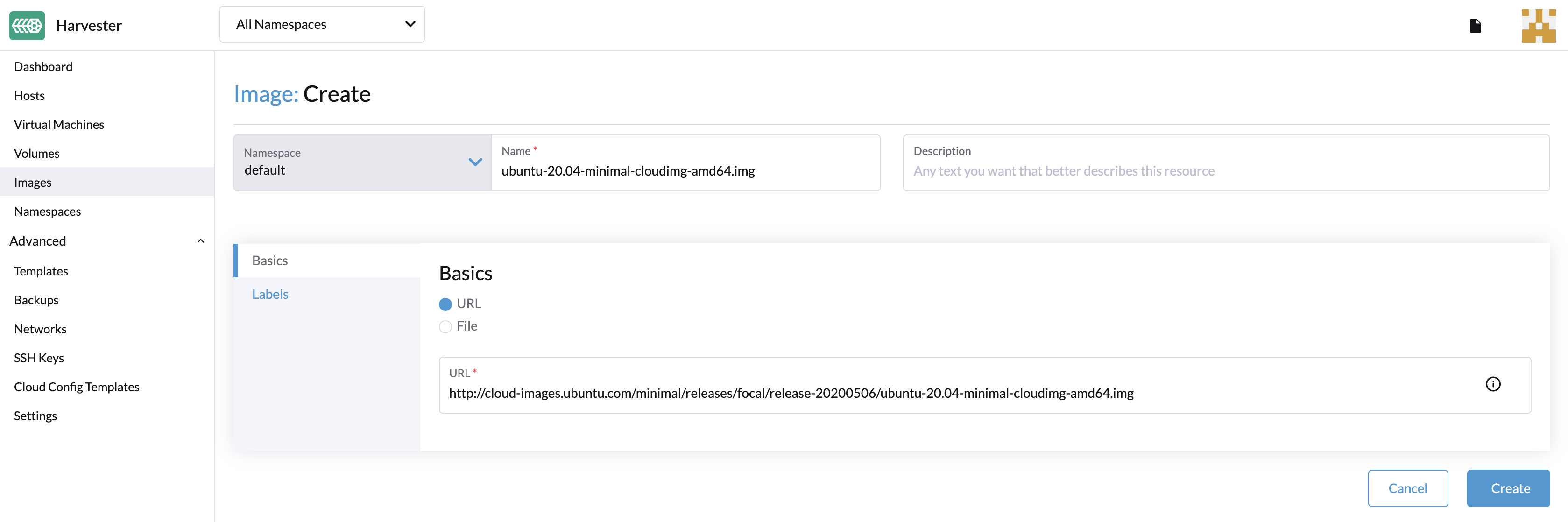Screen dimensions: 1568x522
Task: Open the user avatar menu
Action: tap(1538, 26)
